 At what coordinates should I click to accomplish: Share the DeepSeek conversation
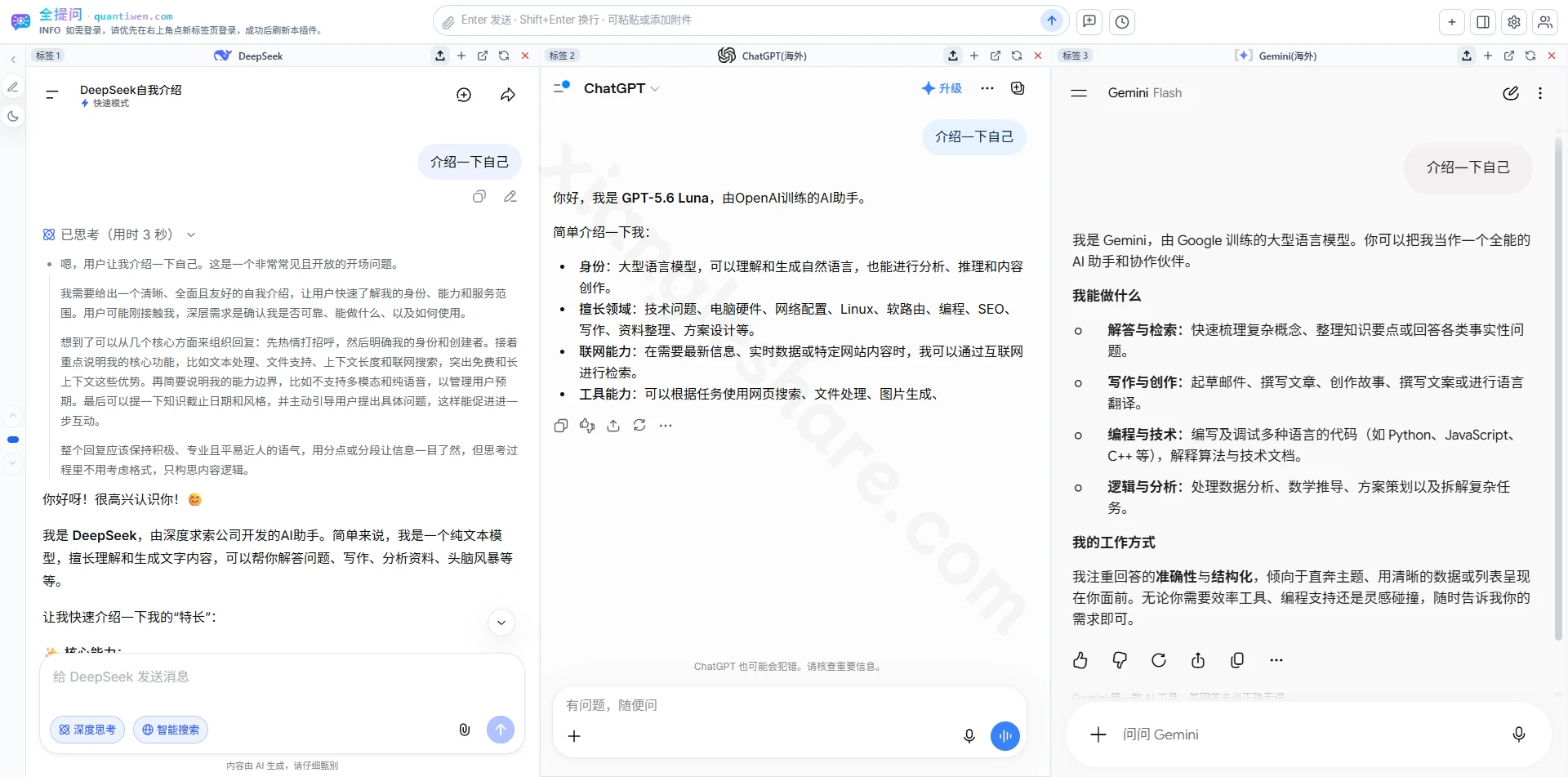point(508,95)
